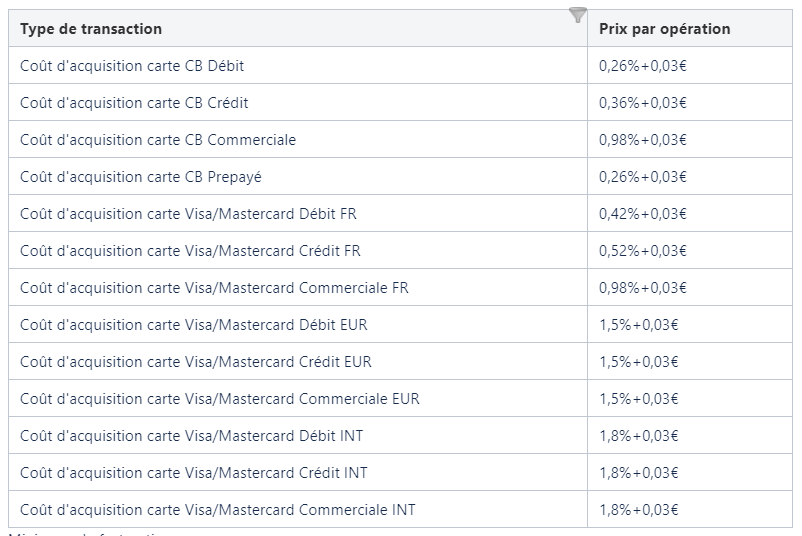
Task: Click the "carte CB Commerciale" row label
Action: [x=158, y=140]
